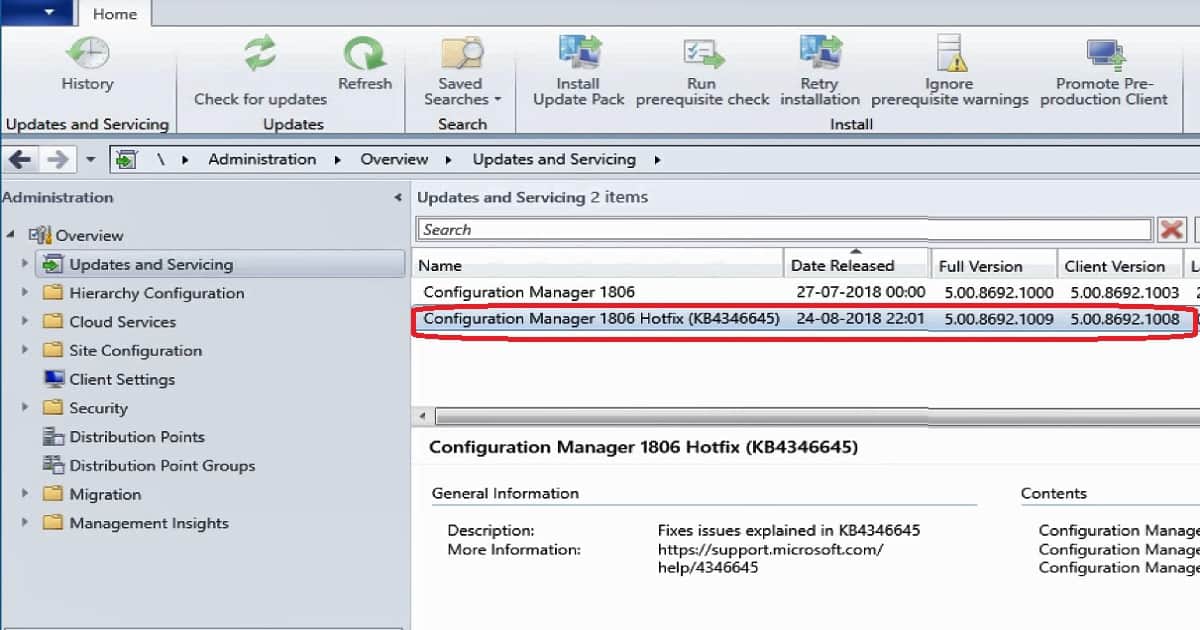Click the horizontal scrollbar under the list
Viewport: 1200px width, 630px height.
(815, 416)
